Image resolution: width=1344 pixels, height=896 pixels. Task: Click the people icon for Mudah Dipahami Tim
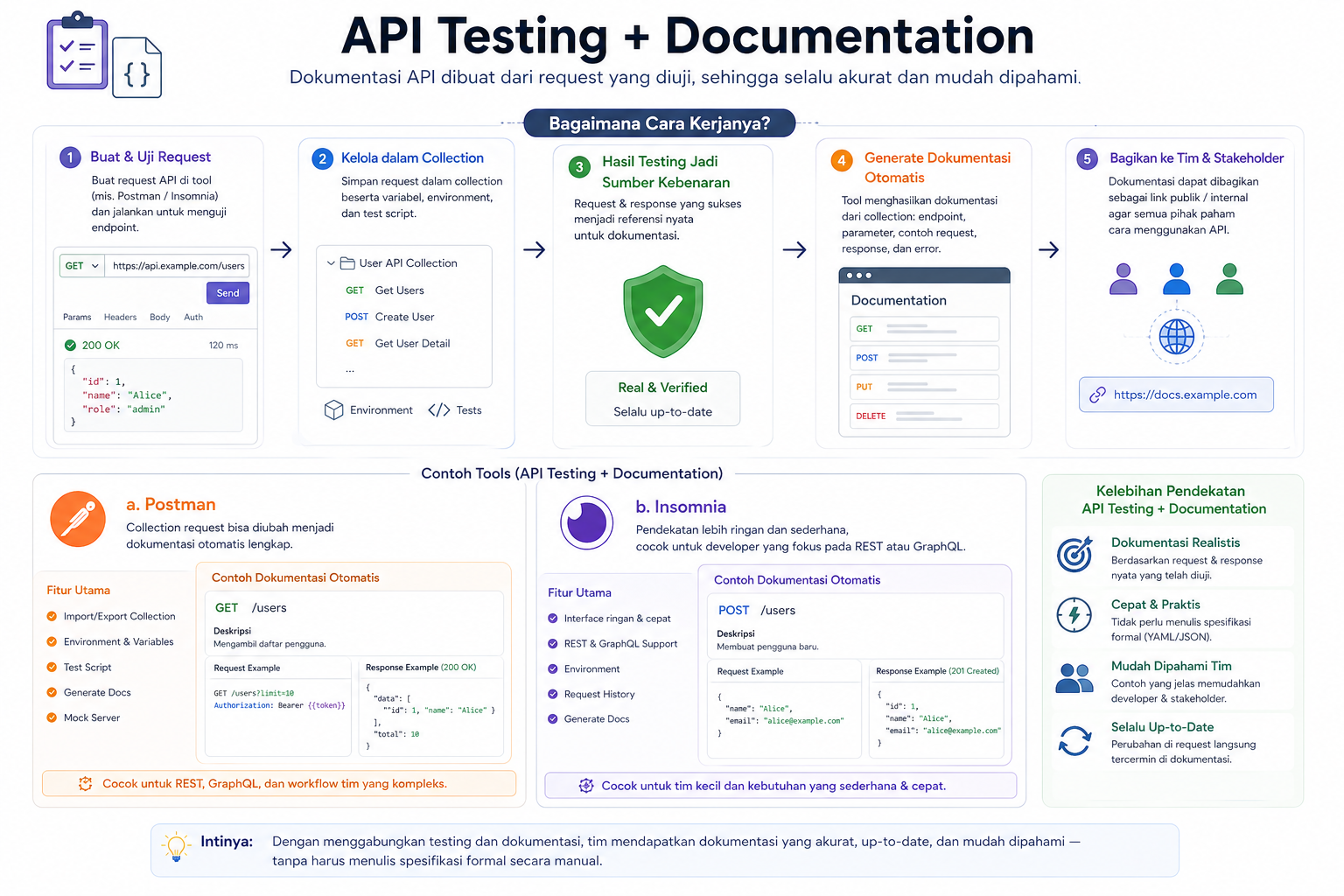[1074, 678]
